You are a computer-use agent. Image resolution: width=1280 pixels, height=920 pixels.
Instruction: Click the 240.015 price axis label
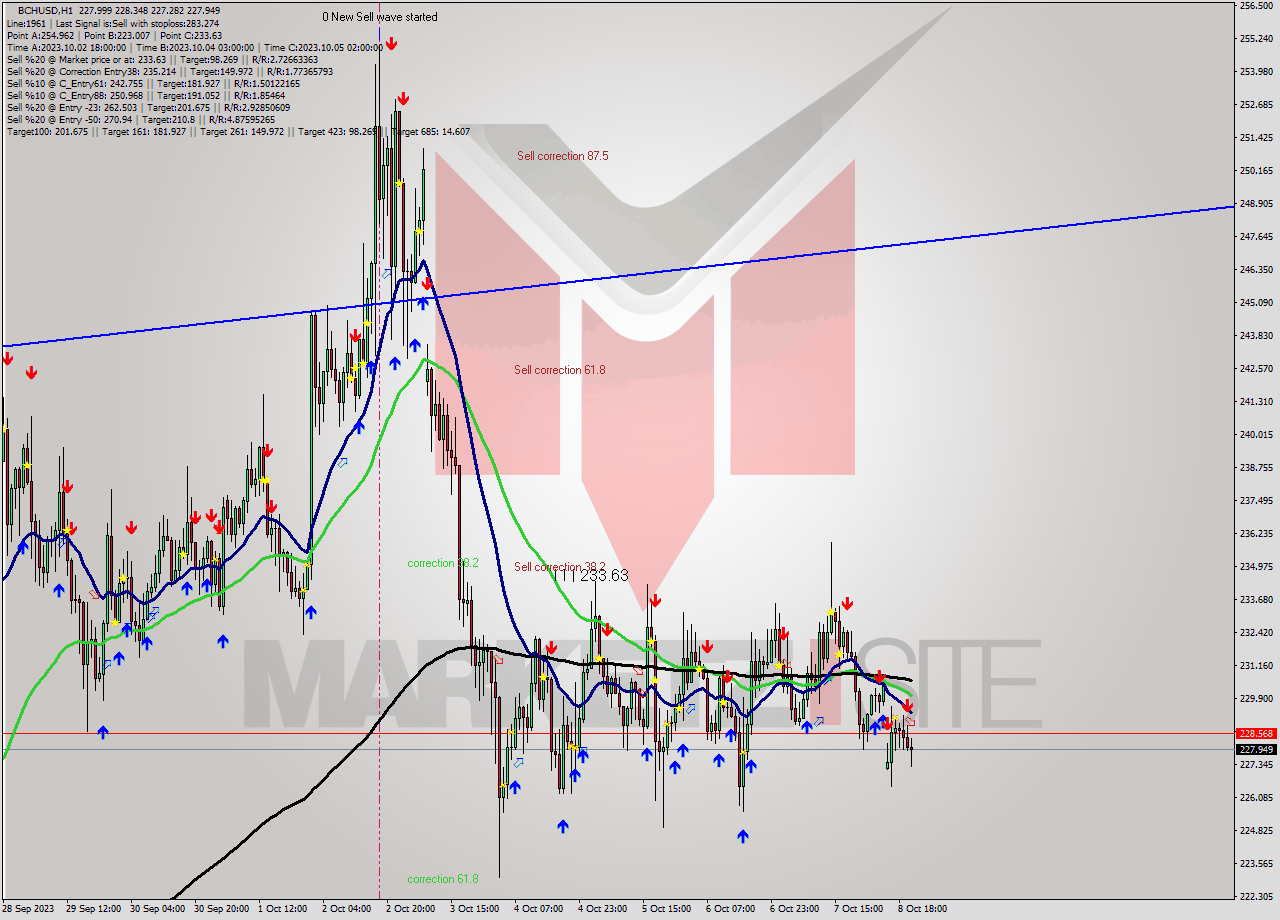[1255, 434]
